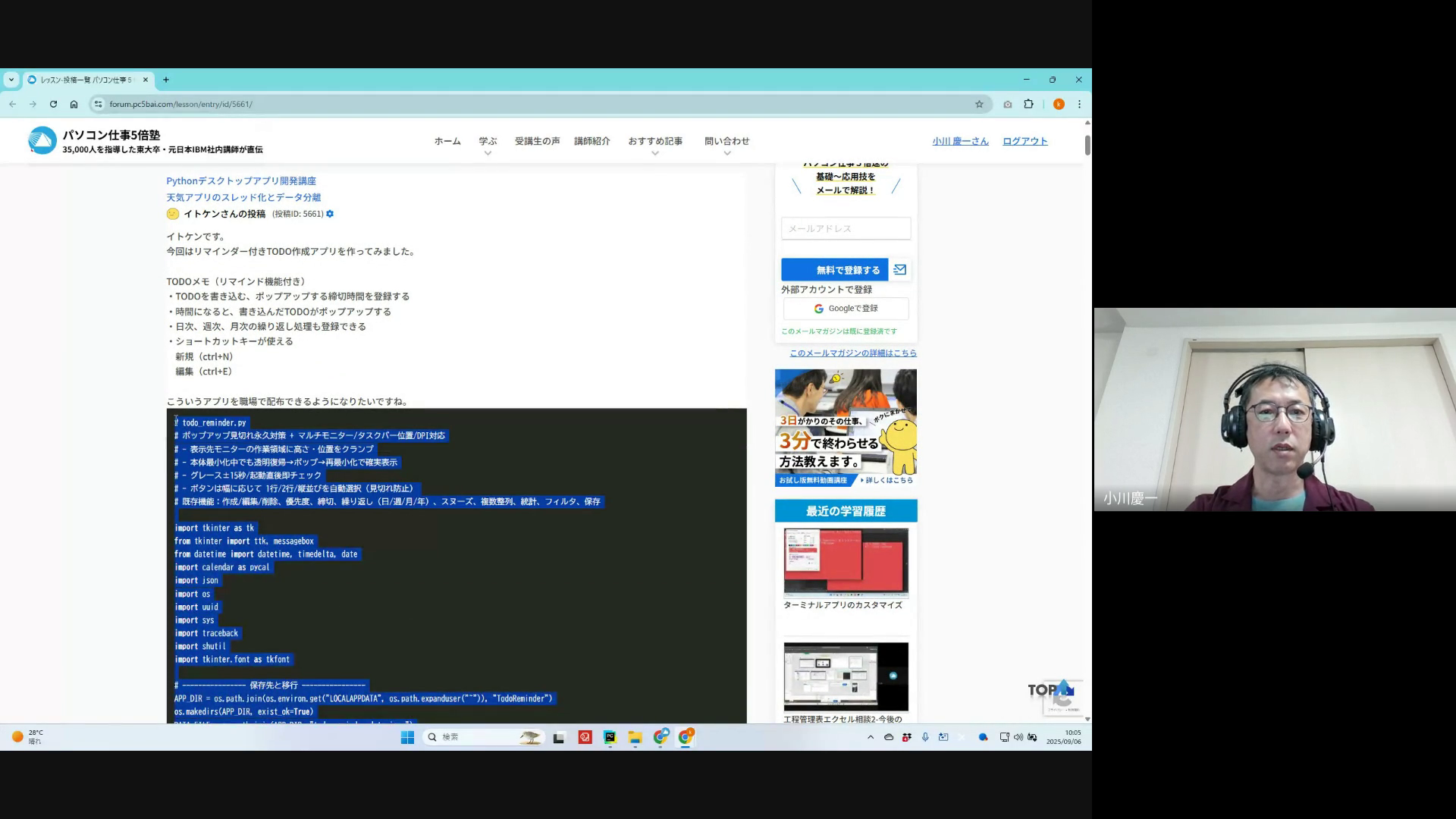
Task: Click the bookmark star icon in address bar
Action: tap(979, 104)
